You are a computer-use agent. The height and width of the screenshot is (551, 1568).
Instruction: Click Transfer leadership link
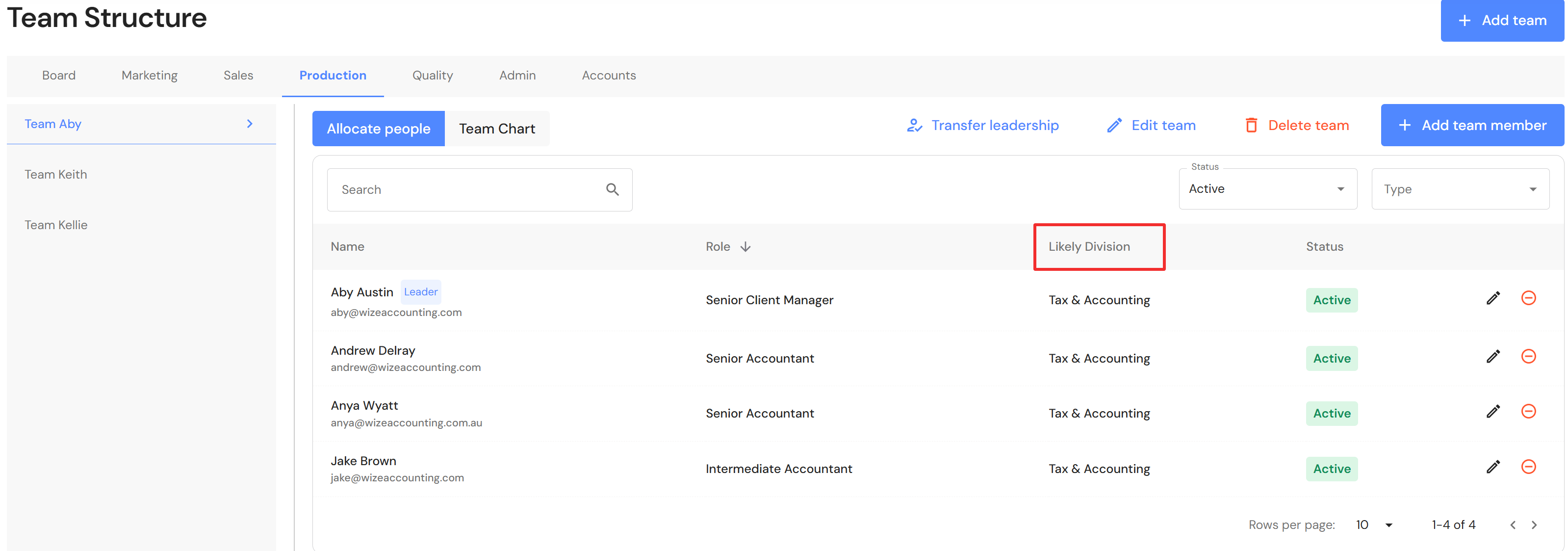[x=982, y=126]
